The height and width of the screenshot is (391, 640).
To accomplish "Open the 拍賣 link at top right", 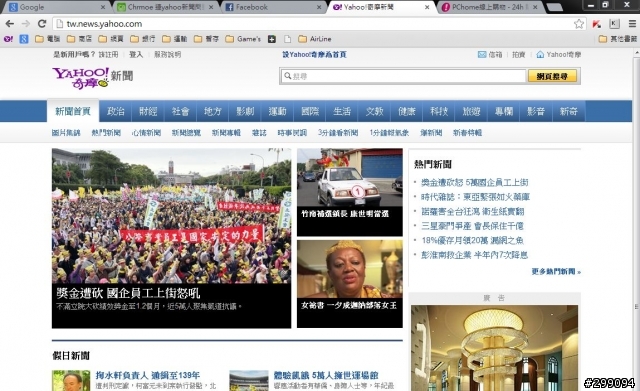I will (519, 54).
